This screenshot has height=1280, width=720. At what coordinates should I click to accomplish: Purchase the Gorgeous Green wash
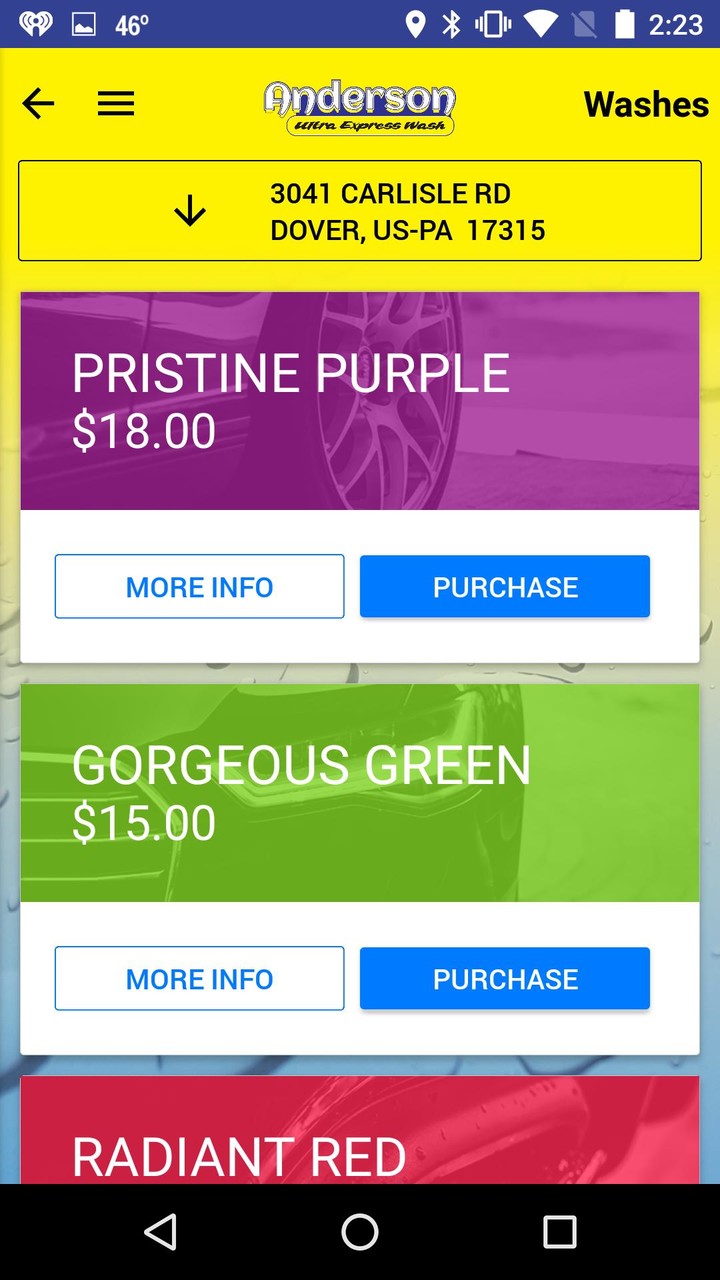[505, 979]
